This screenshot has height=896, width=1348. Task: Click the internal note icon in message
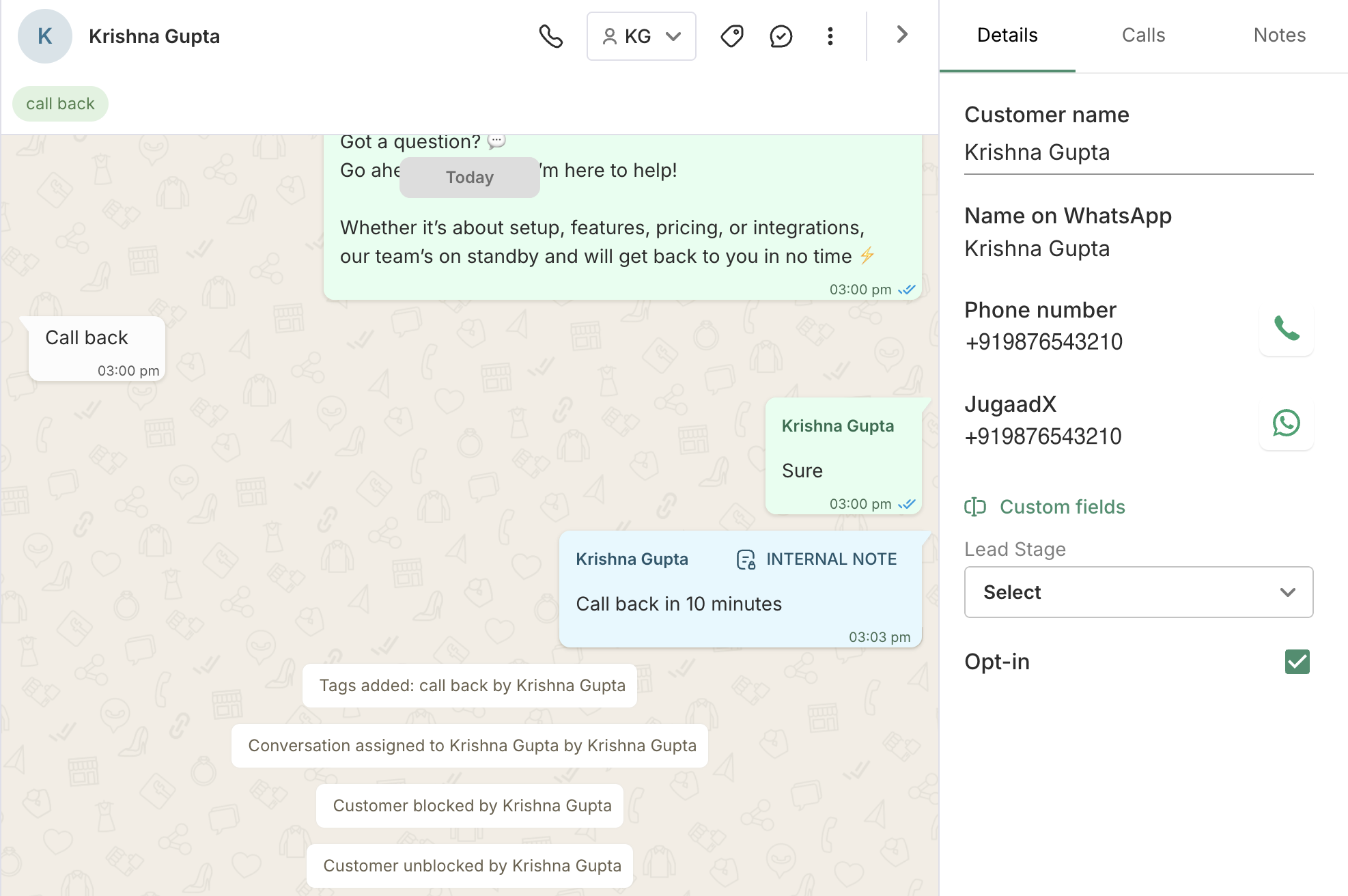tap(746, 559)
